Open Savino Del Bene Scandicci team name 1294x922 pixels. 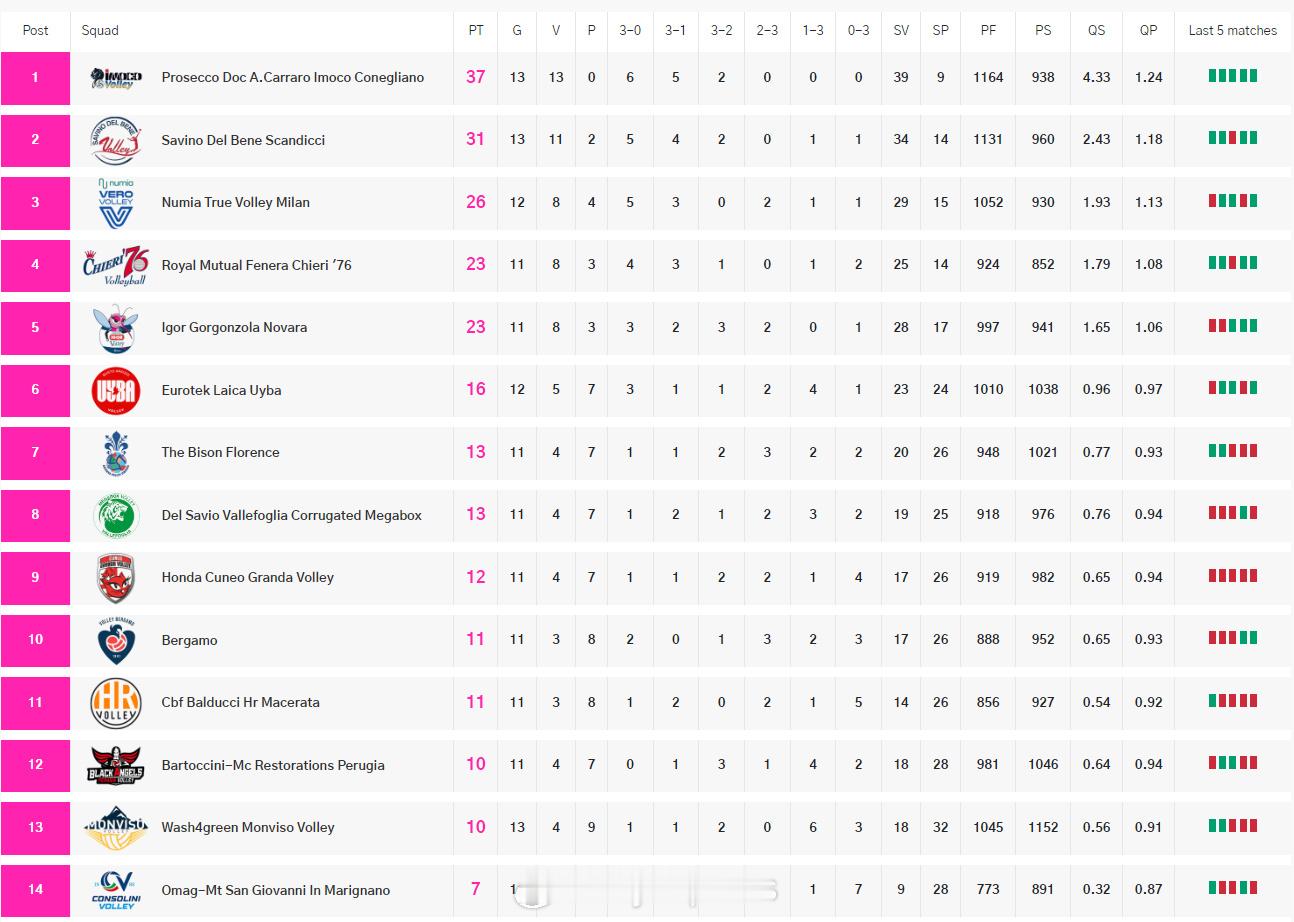pyautogui.click(x=243, y=140)
